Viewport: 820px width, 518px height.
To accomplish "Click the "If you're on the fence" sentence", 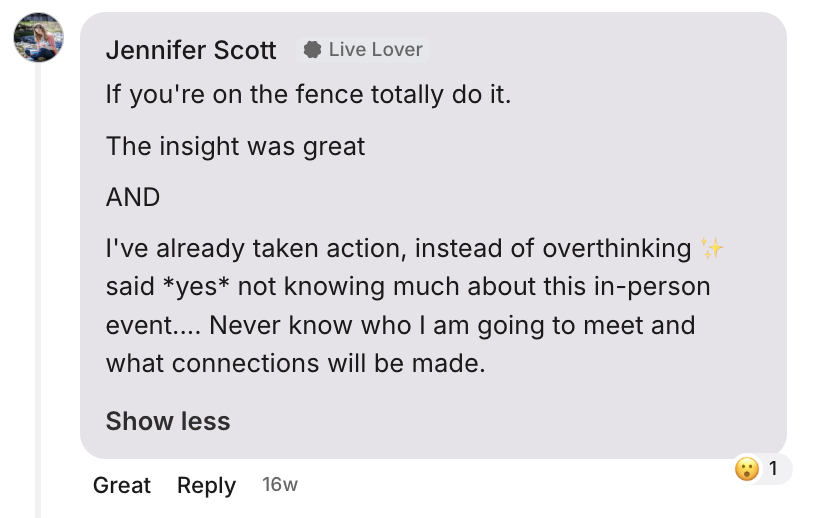I will click(x=308, y=97).
